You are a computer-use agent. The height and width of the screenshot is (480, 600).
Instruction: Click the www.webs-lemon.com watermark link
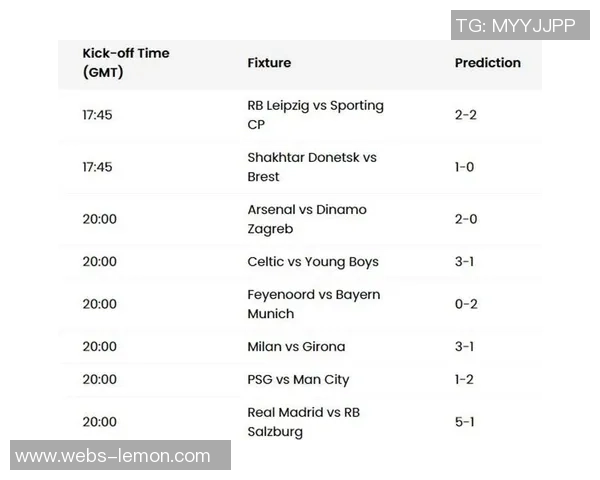pyautogui.click(x=113, y=456)
